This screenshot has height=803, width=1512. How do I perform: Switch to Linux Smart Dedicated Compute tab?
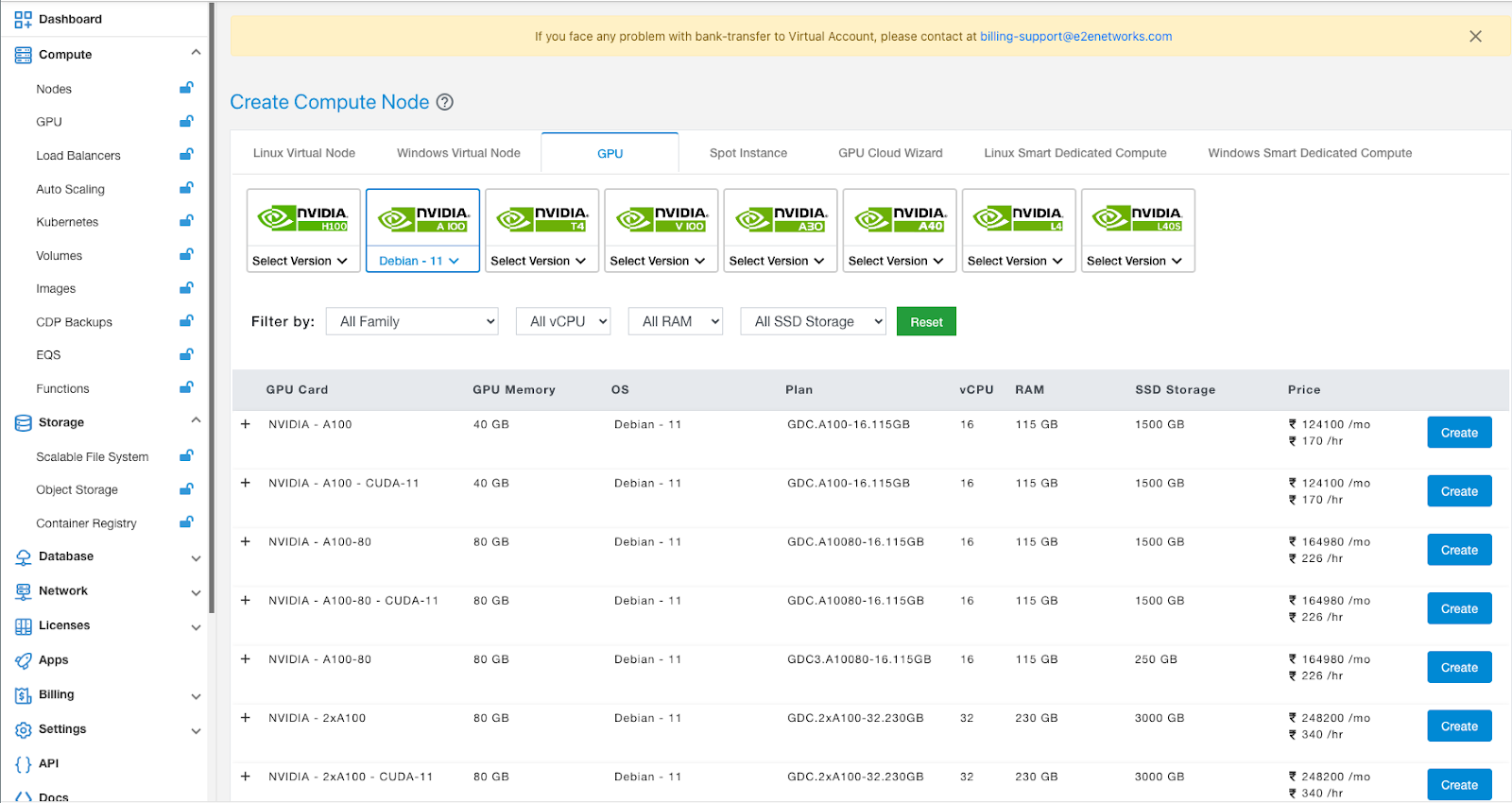(1075, 153)
